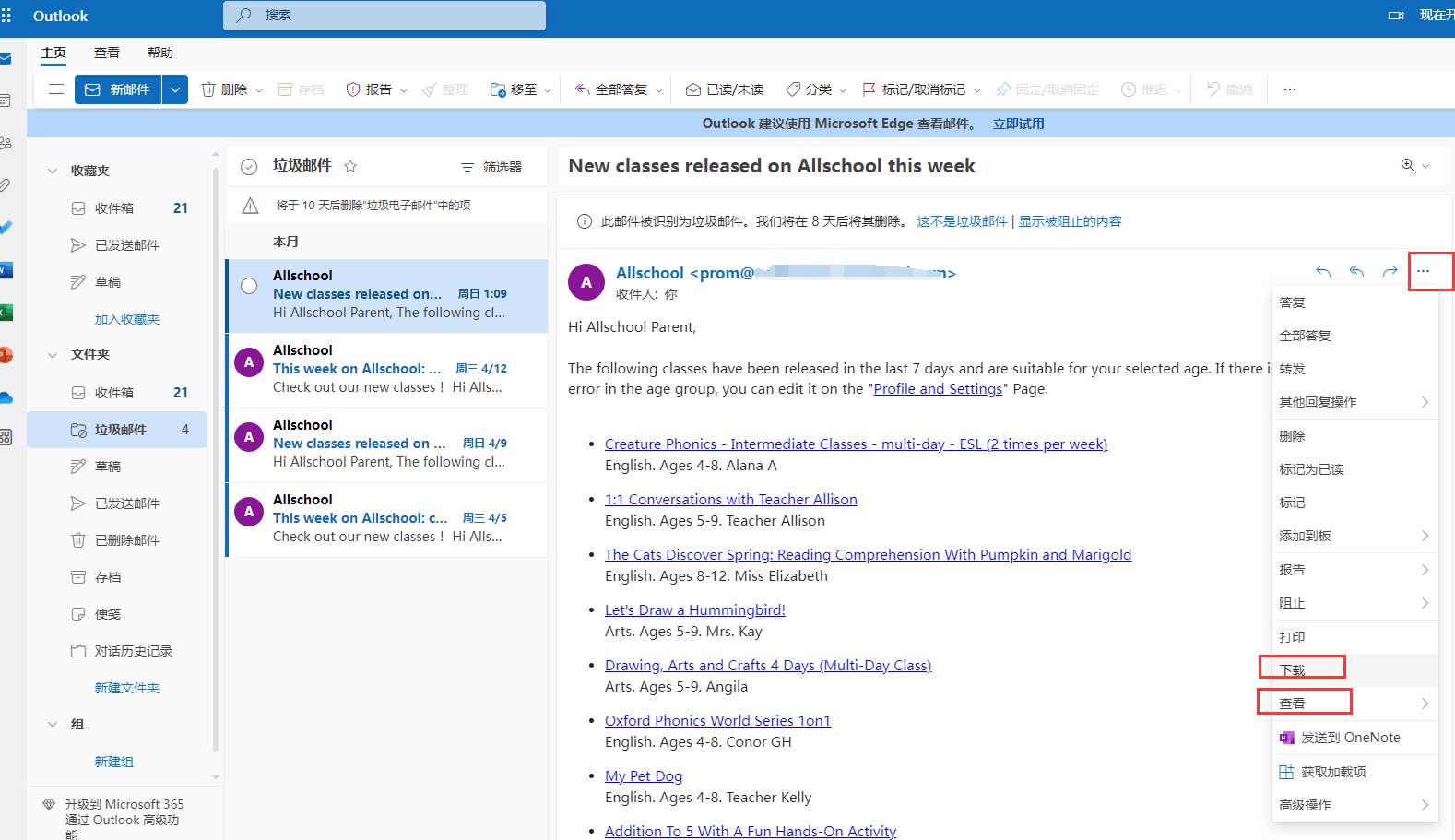The image size is (1455, 840).
Task: Open the 已删除邮件 folder
Action: 117,540
